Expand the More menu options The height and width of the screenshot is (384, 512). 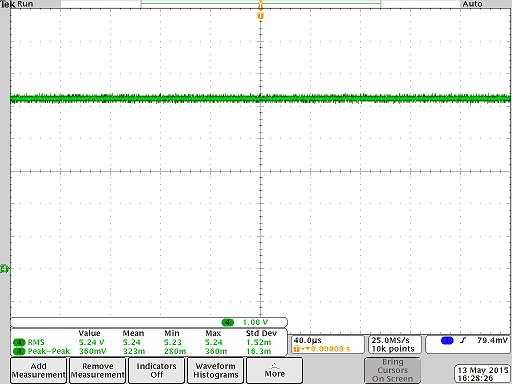pos(274,370)
